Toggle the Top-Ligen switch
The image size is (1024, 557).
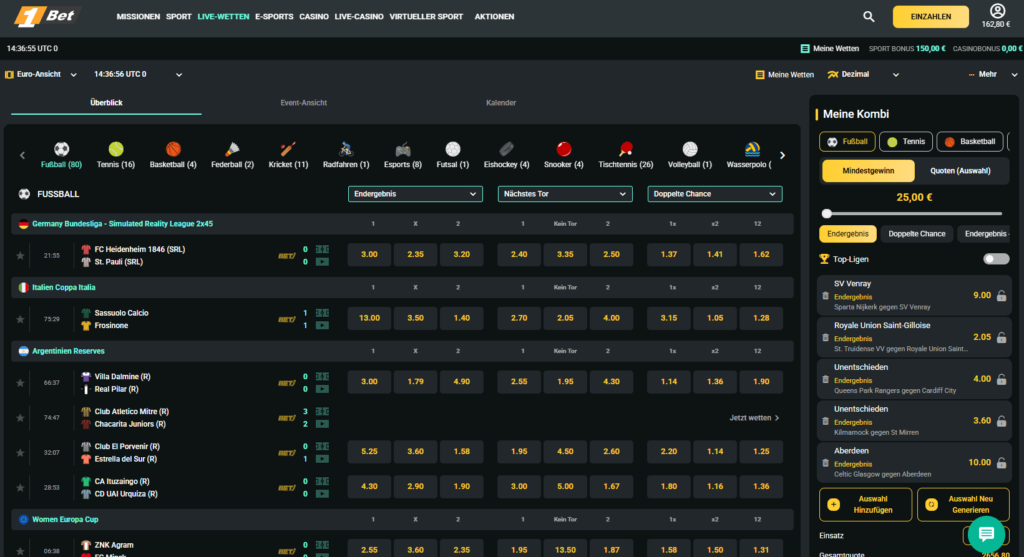click(x=996, y=259)
